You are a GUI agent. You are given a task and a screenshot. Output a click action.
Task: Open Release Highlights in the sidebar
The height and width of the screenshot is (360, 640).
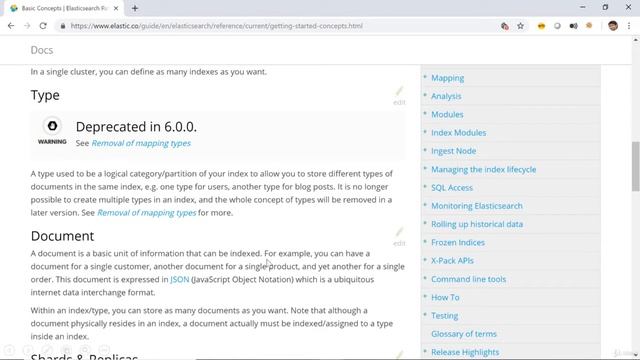pos(465,352)
